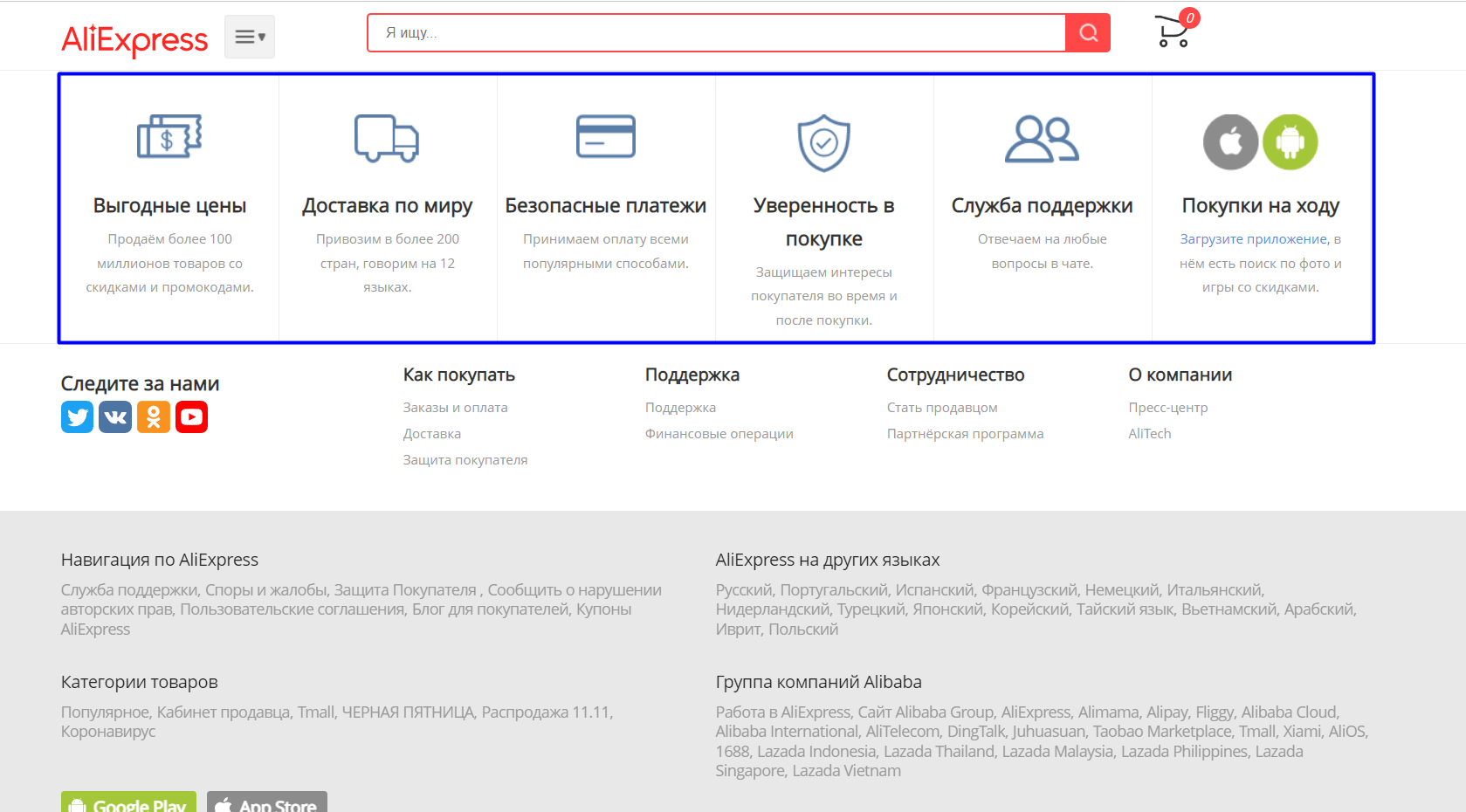Click the support service people icon
1466x812 pixels.
pyautogui.click(x=1042, y=139)
